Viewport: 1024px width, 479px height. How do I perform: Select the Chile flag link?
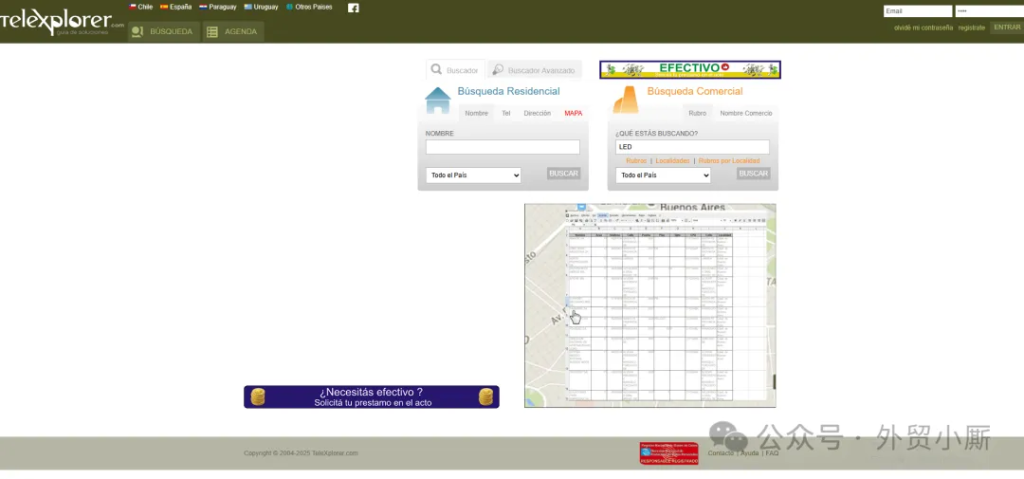141,7
